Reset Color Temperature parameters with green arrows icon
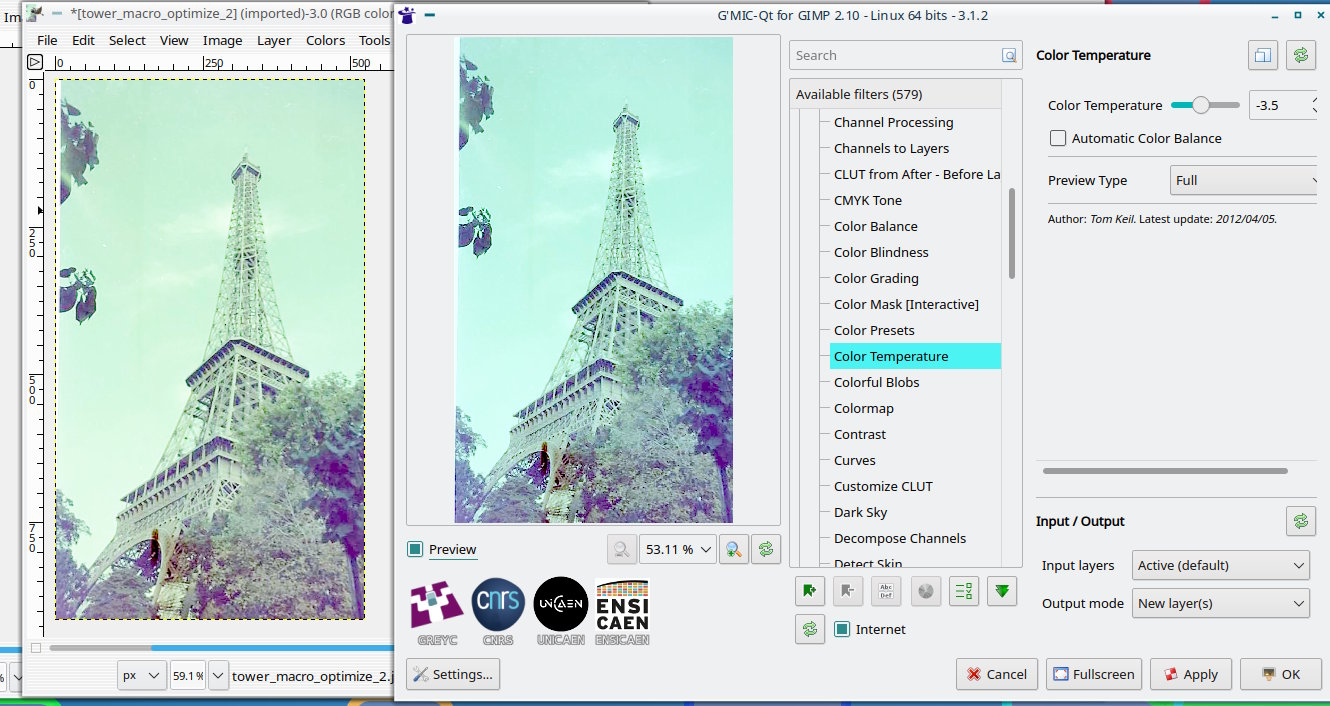Viewport: 1330px width, 706px height. click(1300, 55)
